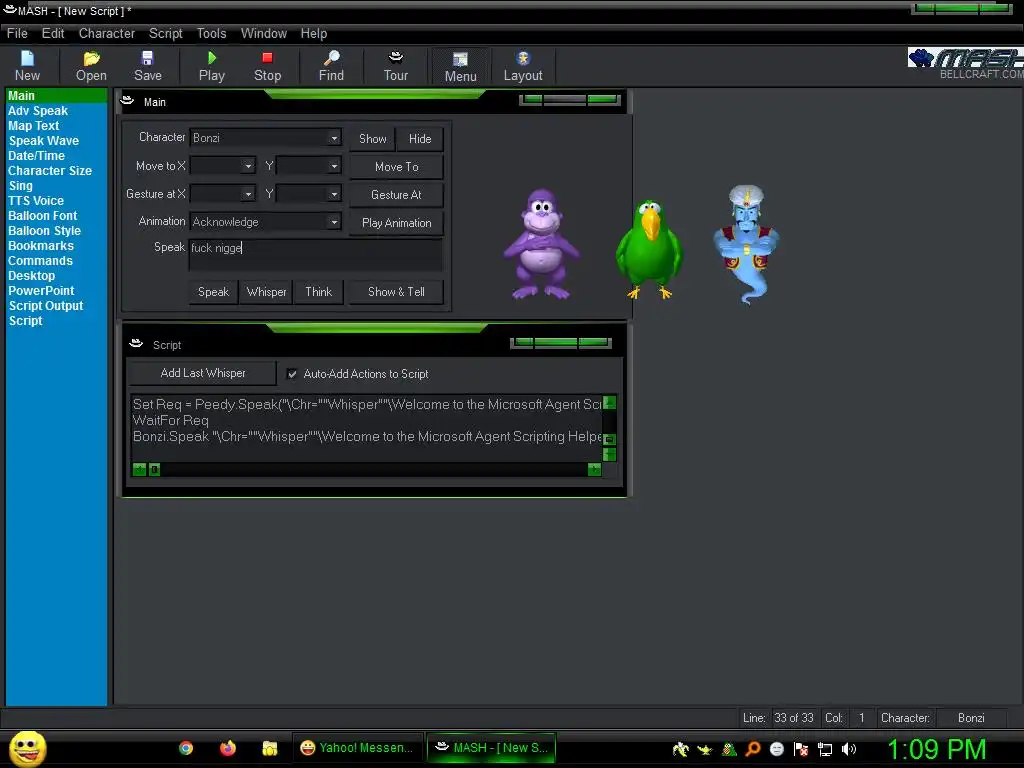Viewport: 1024px width, 768px height.
Task: Click the Move To button
Action: (396, 167)
